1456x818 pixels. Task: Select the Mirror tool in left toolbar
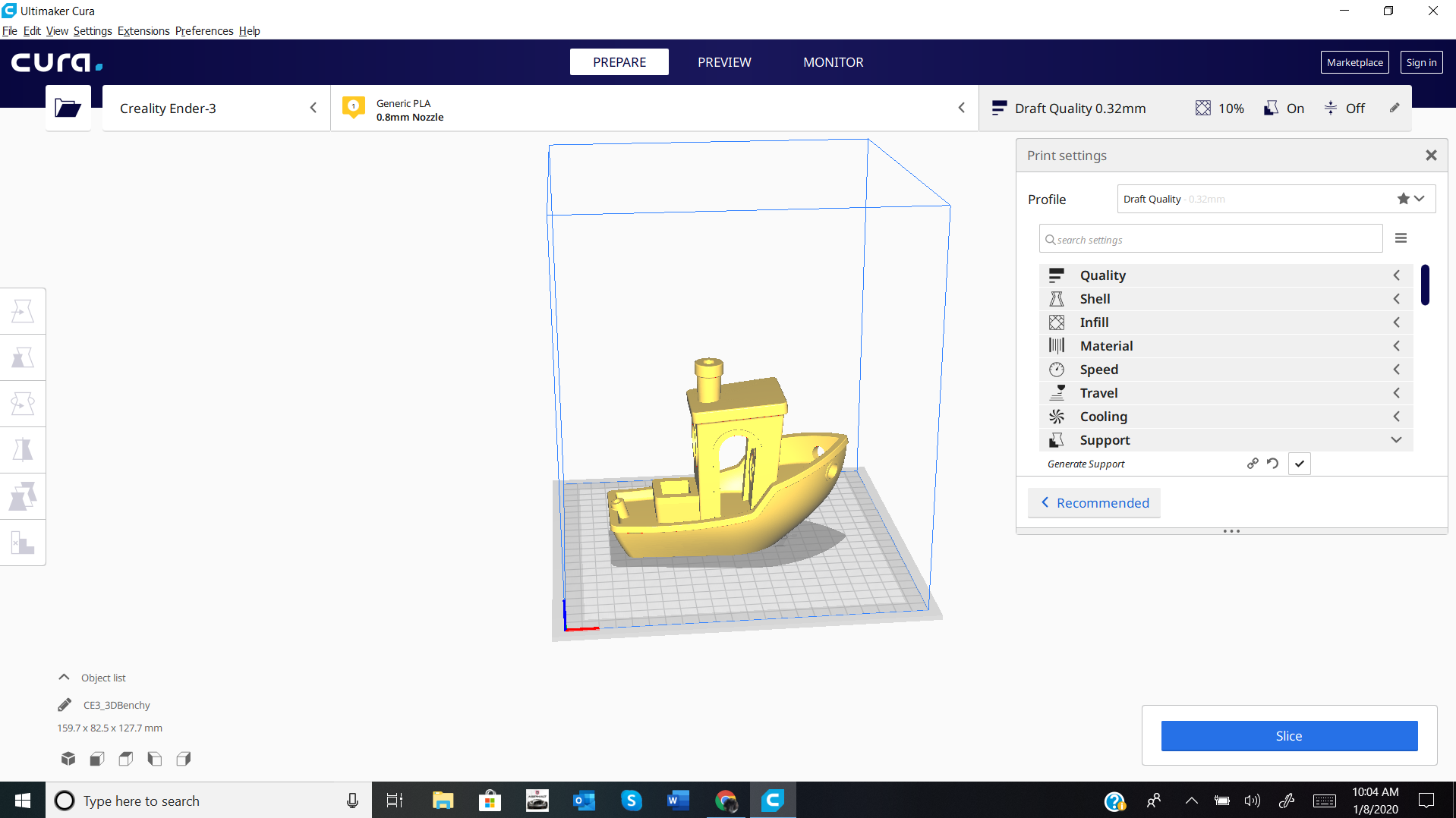23,450
